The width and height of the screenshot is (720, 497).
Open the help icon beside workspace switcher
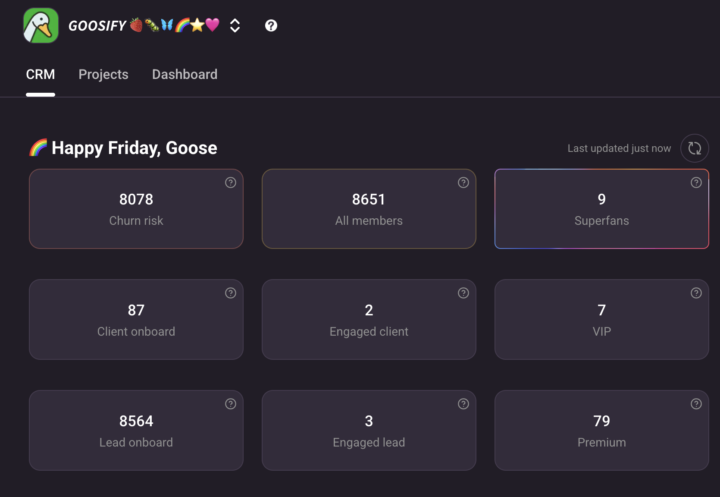point(271,26)
